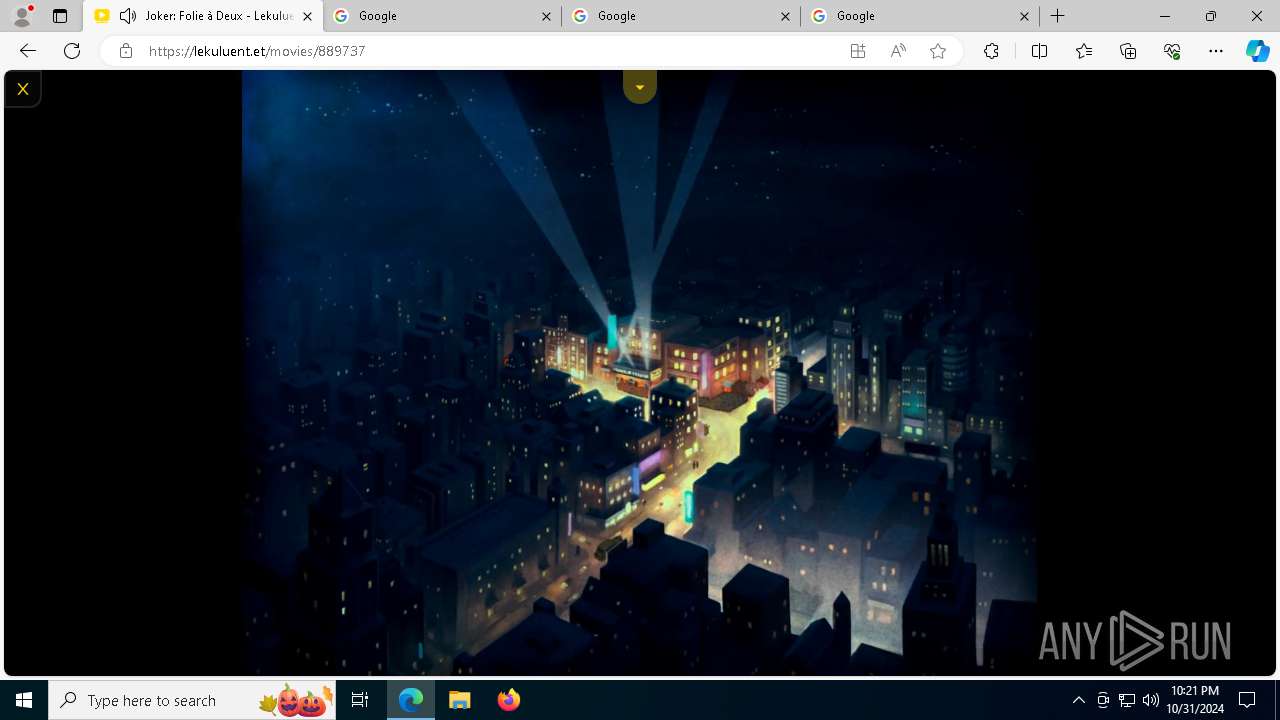Open clock showing 10:21 PM
Viewport: 1280px width, 720px height.
[1195, 700]
